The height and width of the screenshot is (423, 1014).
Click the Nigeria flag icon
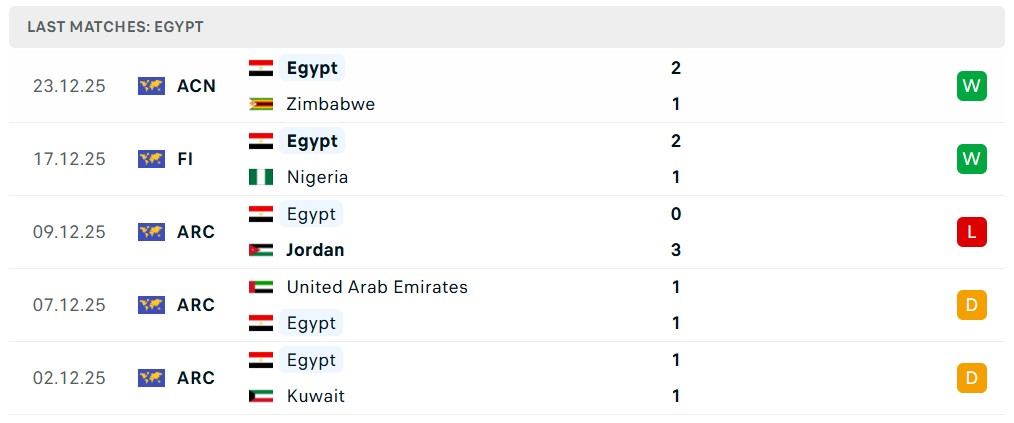click(261, 177)
